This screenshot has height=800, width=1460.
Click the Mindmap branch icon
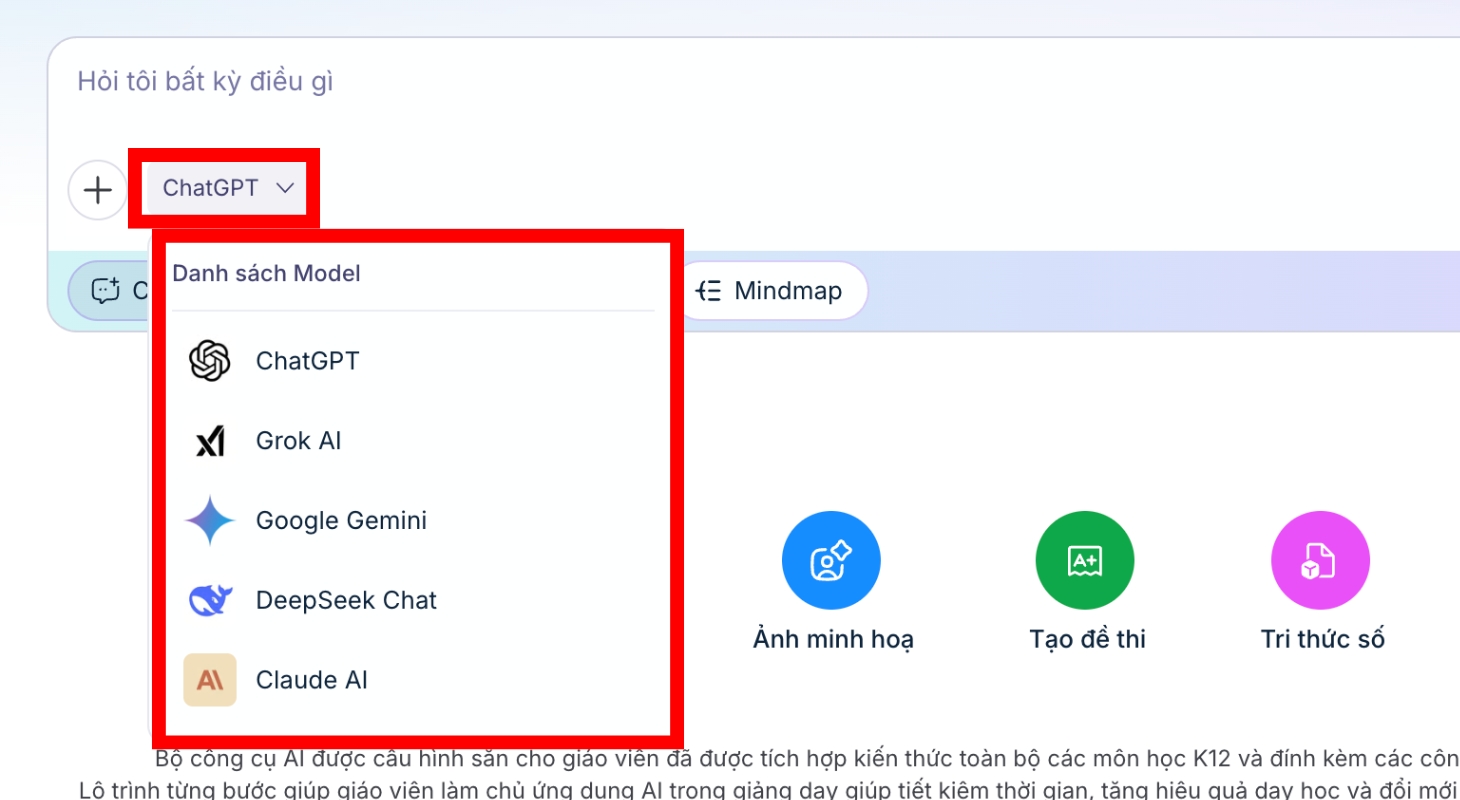click(x=709, y=291)
